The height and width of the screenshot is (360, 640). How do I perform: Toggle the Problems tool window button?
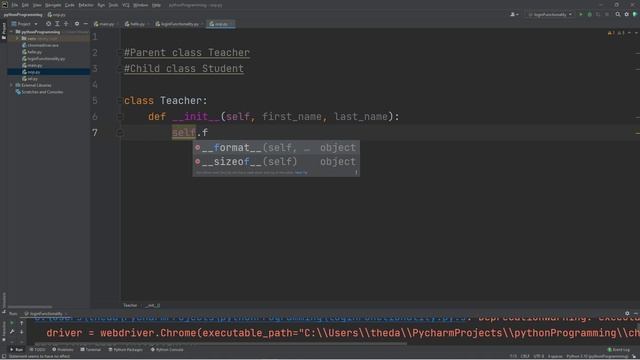[x=63, y=350]
